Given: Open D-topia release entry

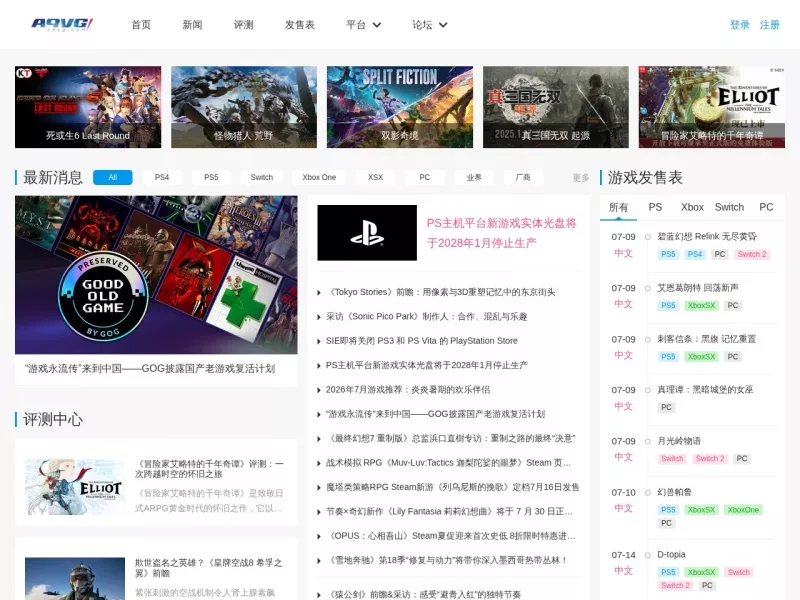Looking at the screenshot, I should [671, 555].
